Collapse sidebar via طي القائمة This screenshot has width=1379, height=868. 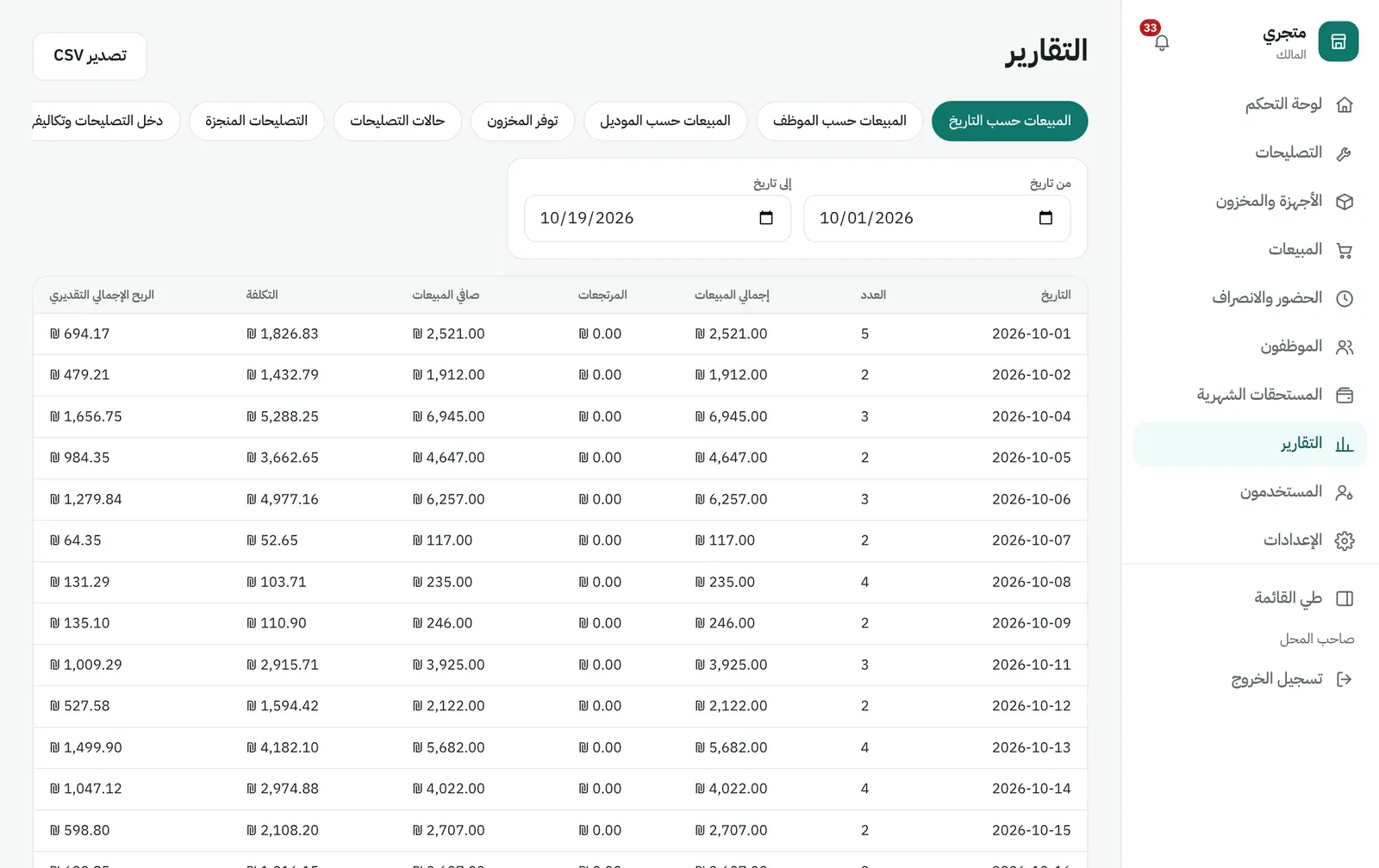pos(1250,598)
